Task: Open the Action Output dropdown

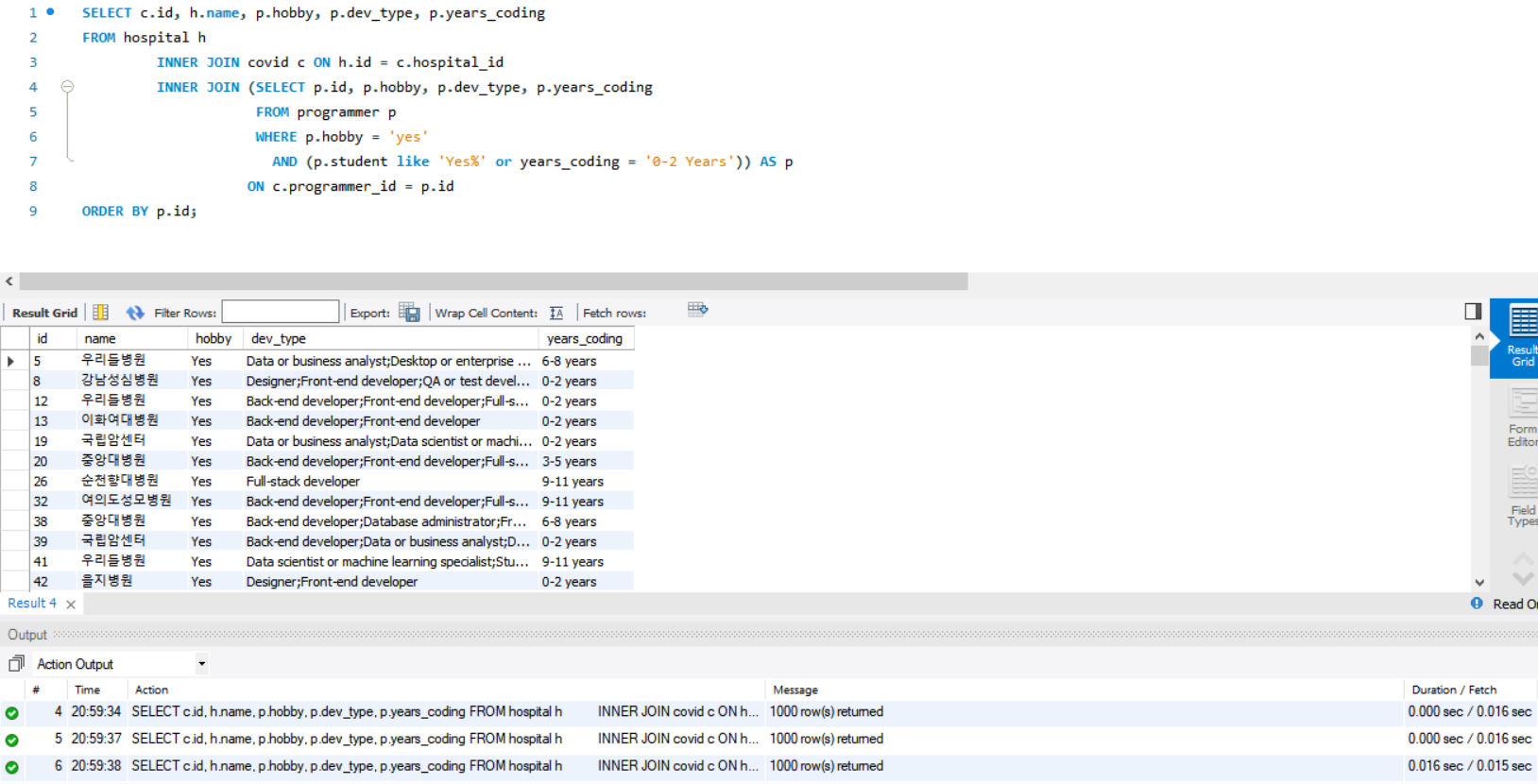Action: (x=201, y=664)
